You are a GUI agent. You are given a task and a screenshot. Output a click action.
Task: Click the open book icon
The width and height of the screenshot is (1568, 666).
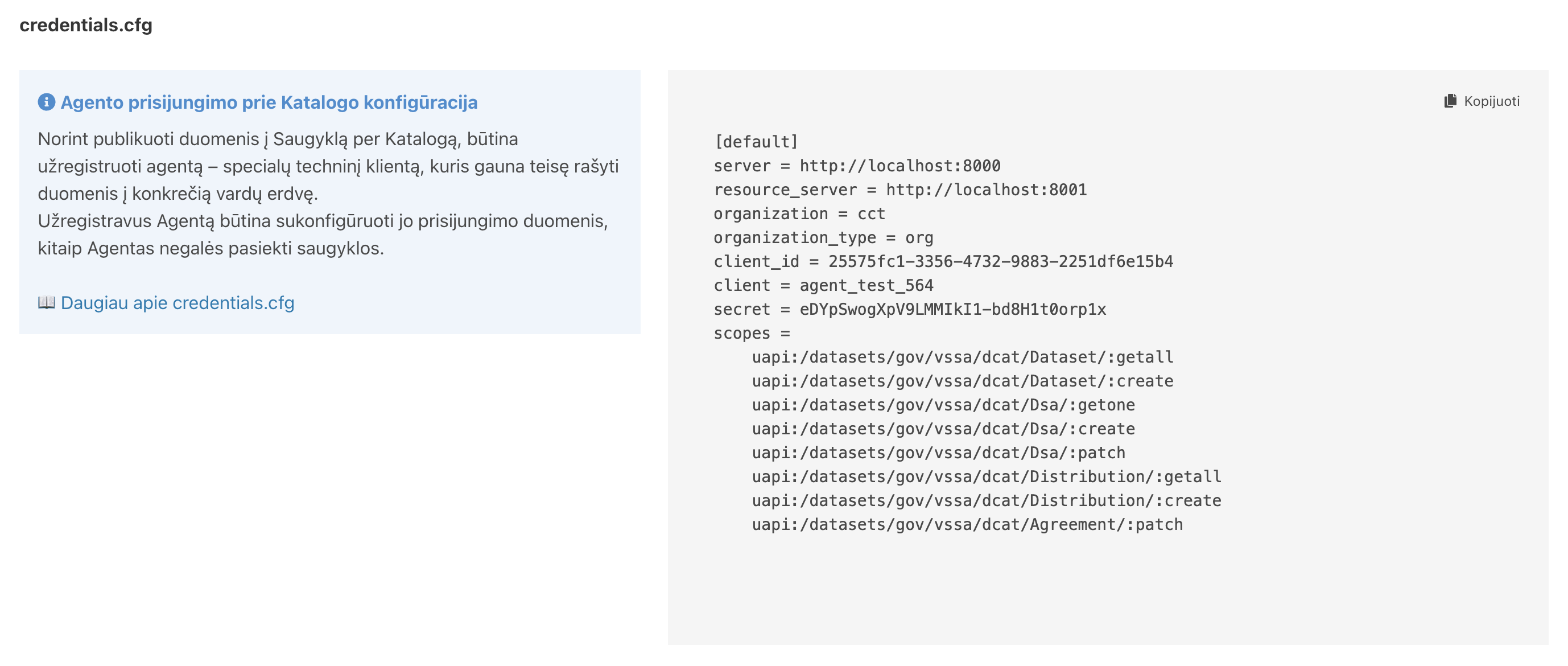(46, 303)
